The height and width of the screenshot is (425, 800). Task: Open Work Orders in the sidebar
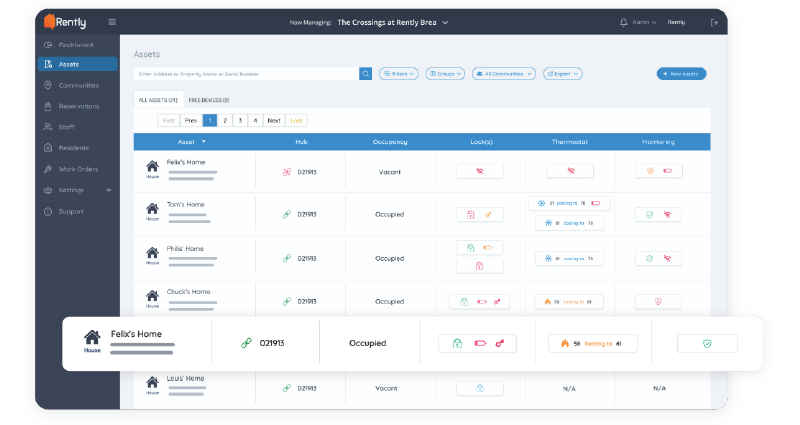78,169
